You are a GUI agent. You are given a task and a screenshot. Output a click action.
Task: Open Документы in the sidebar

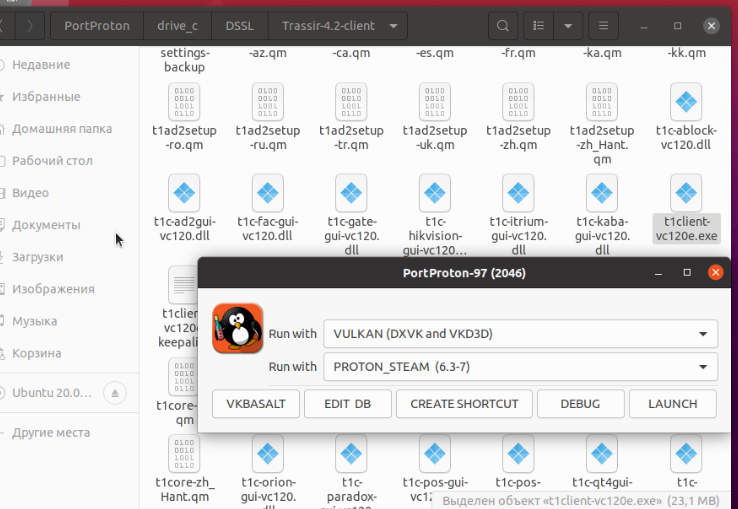[46, 225]
